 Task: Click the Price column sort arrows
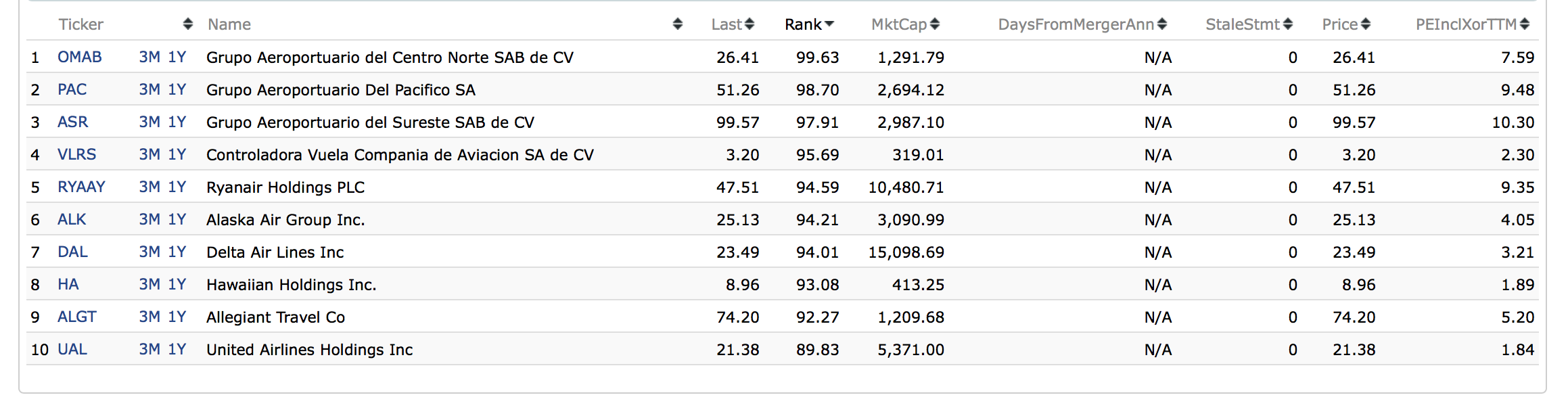pyautogui.click(x=1366, y=24)
